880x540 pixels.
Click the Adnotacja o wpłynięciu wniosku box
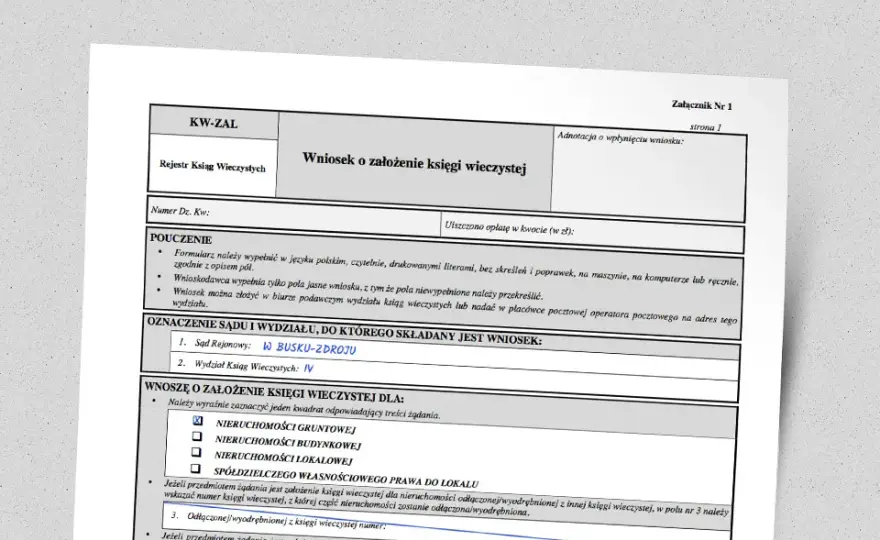click(x=649, y=173)
